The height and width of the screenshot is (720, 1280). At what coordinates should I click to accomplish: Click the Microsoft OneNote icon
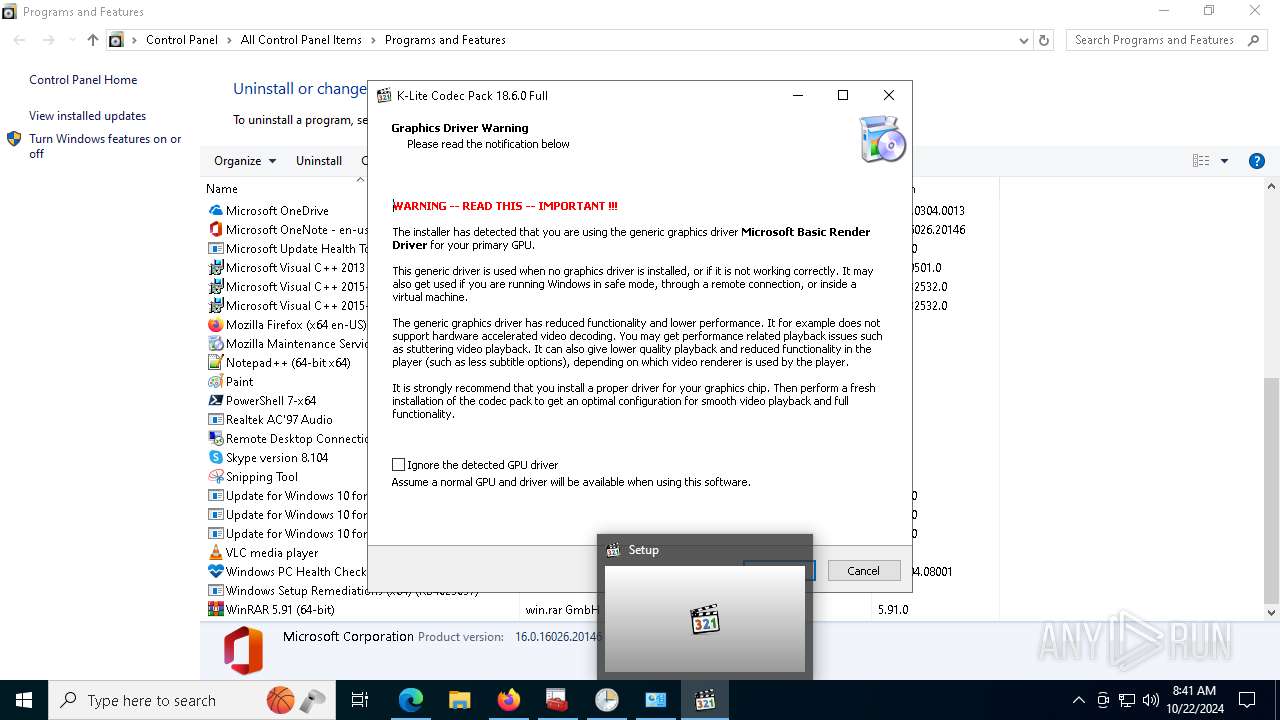(x=215, y=230)
